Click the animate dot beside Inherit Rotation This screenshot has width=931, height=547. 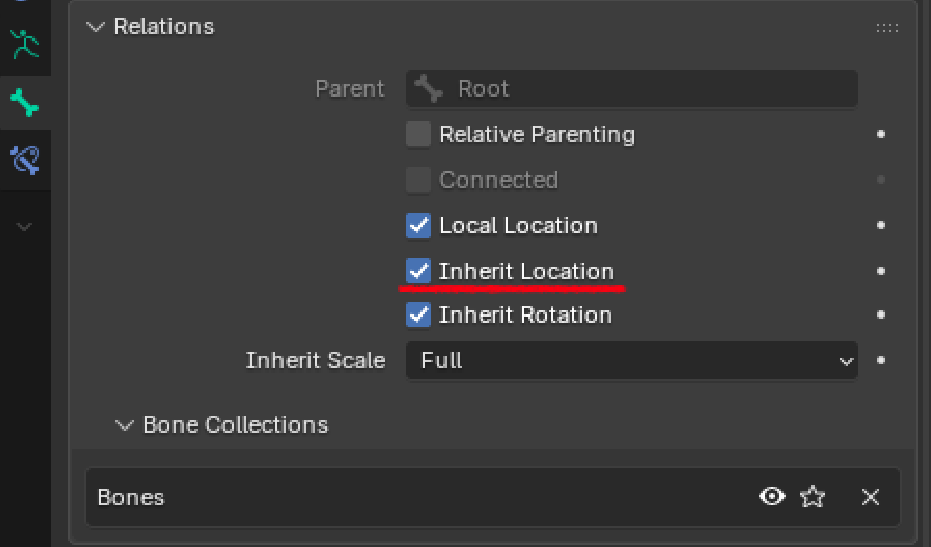pos(881,314)
